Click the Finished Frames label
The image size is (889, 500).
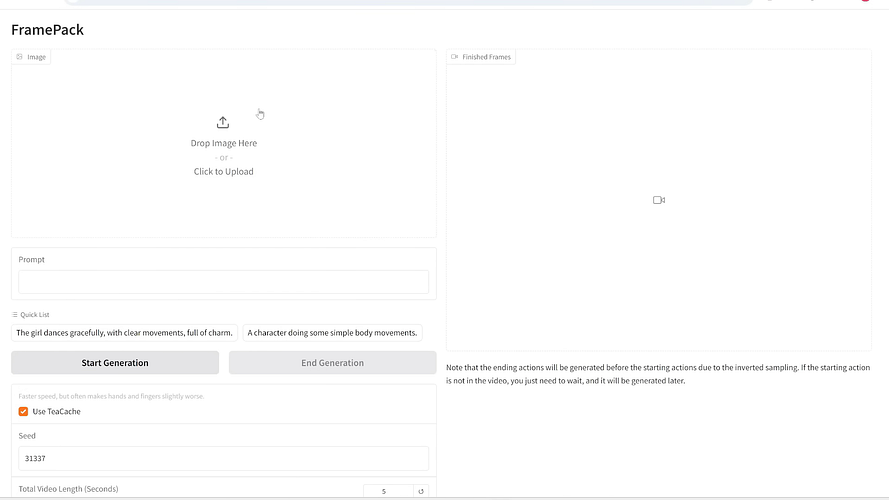click(486, 57)
